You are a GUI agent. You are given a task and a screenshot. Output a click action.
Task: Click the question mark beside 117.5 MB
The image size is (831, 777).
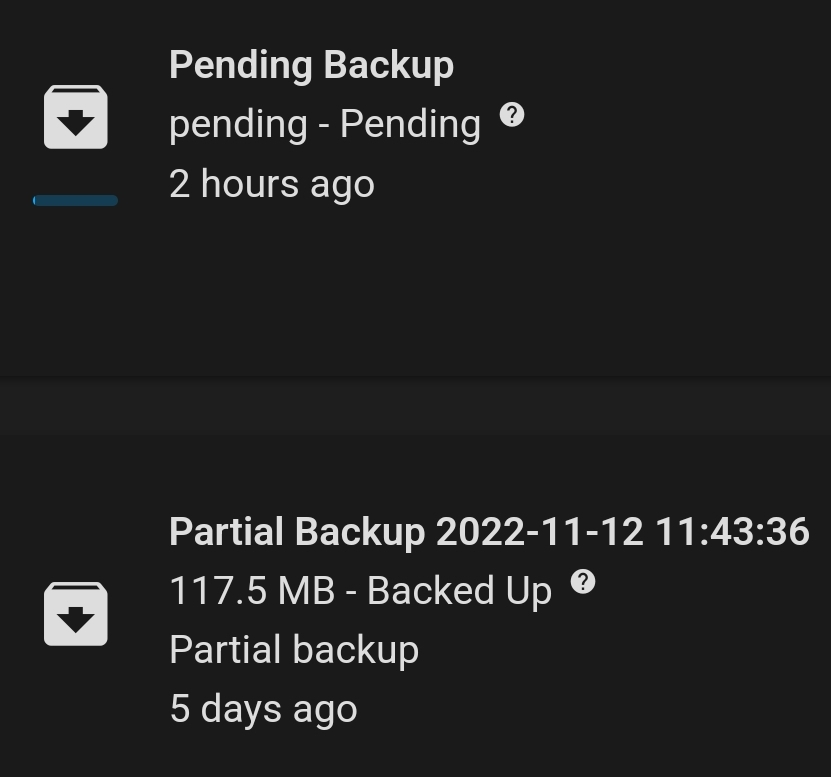point(583,580)
